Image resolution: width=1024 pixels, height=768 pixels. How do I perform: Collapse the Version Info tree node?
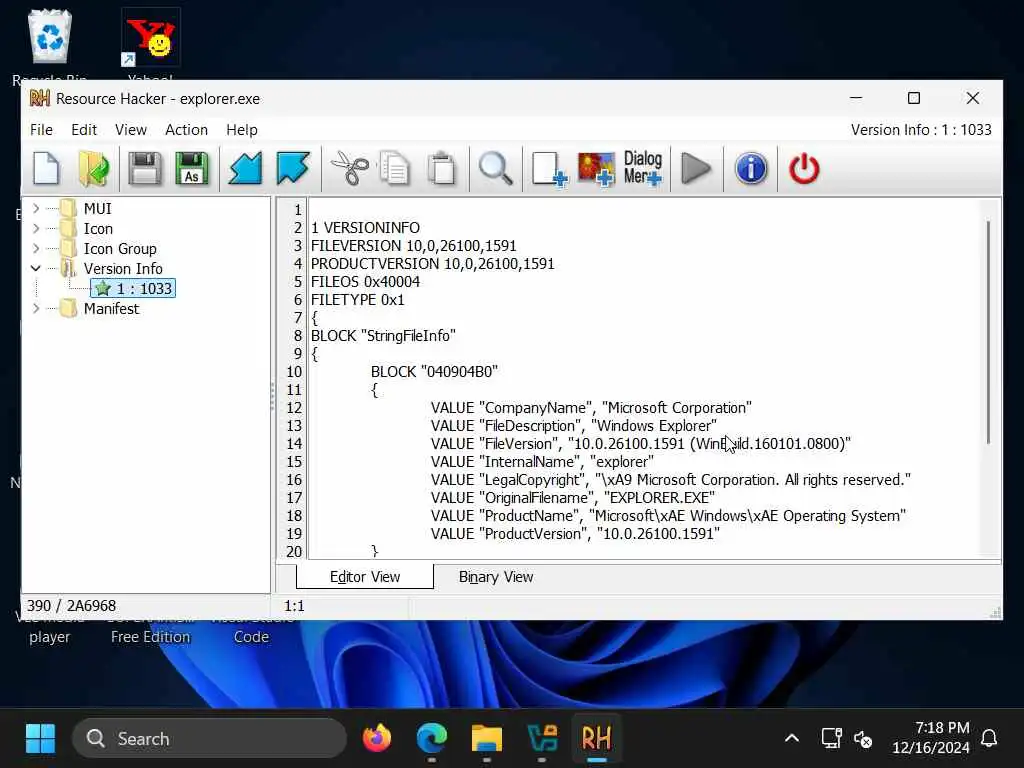click(36, 268)
